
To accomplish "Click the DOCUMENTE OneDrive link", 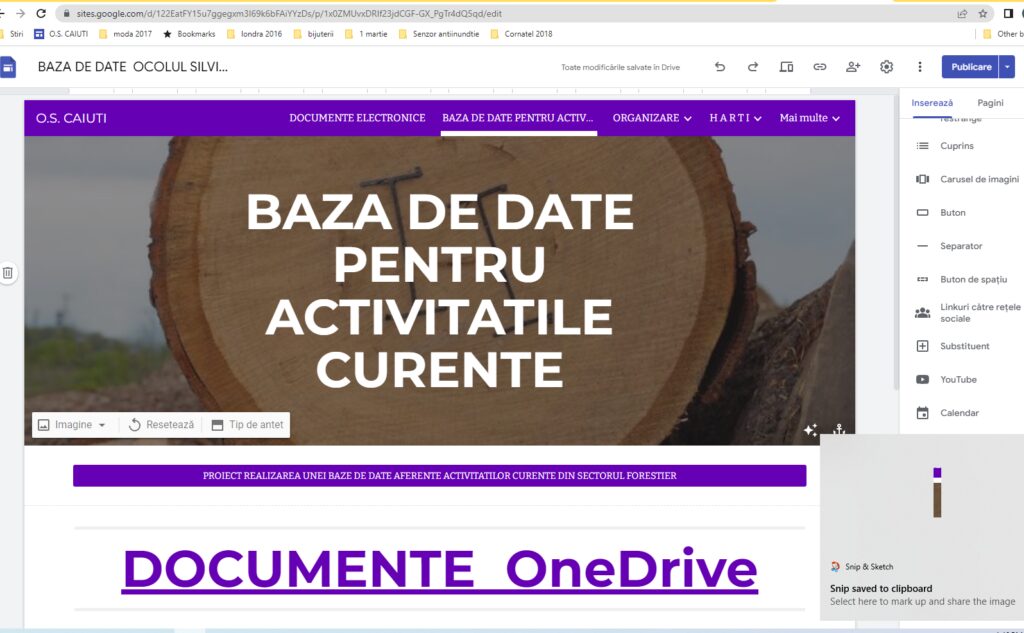I will pyautogui.click(x=439, y=569).
